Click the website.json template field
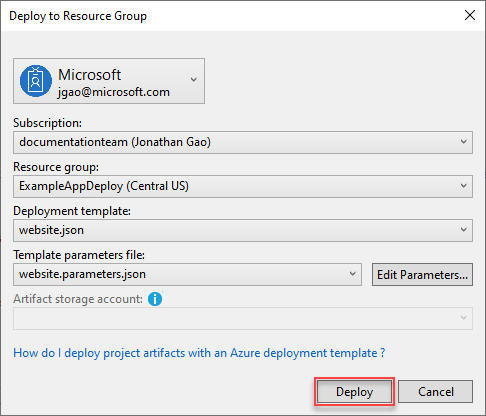 243,230
